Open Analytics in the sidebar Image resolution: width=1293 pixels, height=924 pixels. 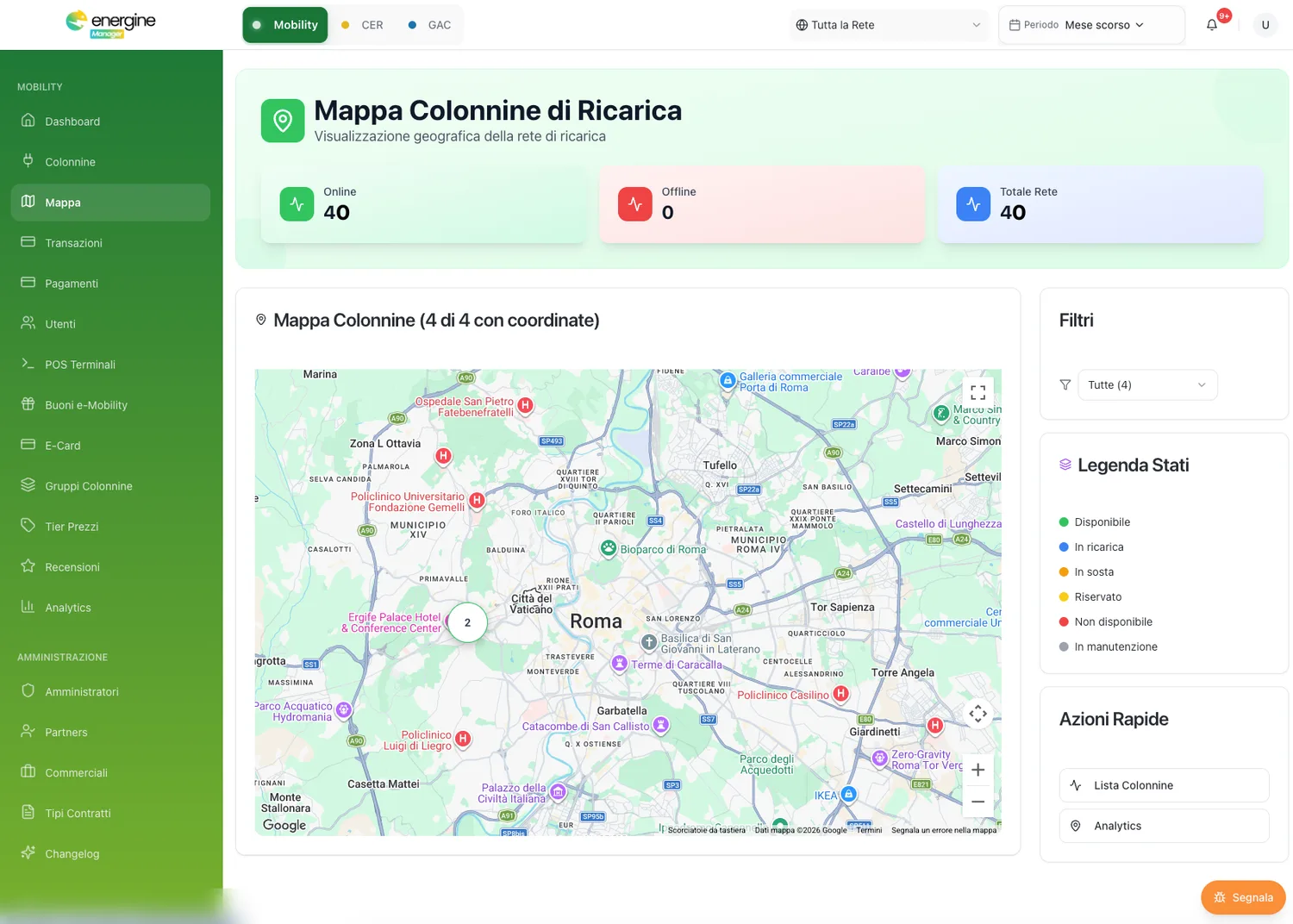110,608
